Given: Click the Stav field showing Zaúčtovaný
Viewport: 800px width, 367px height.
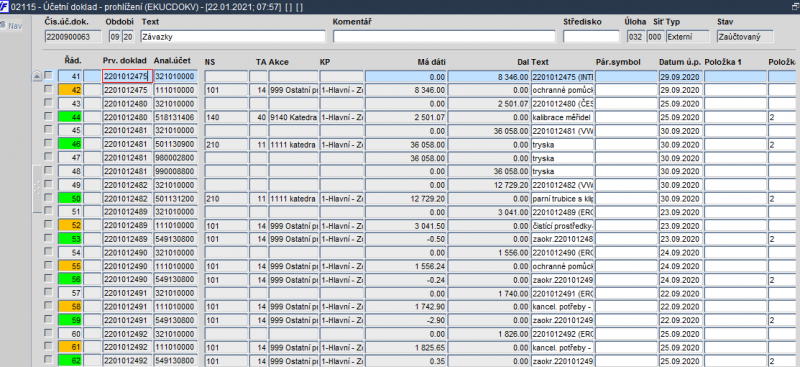Looking at the screenshot, I should pyautogui.click(x=745, y=36).
